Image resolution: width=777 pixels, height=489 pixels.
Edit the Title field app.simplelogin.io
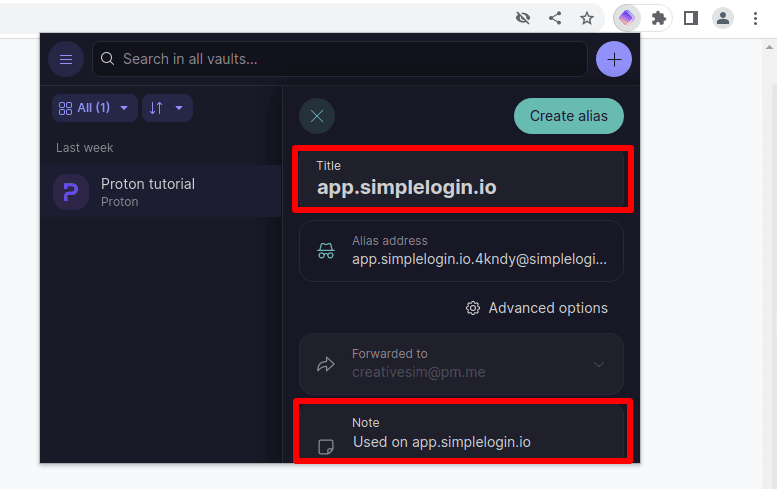pyautogui.click(x=461, y=179)
